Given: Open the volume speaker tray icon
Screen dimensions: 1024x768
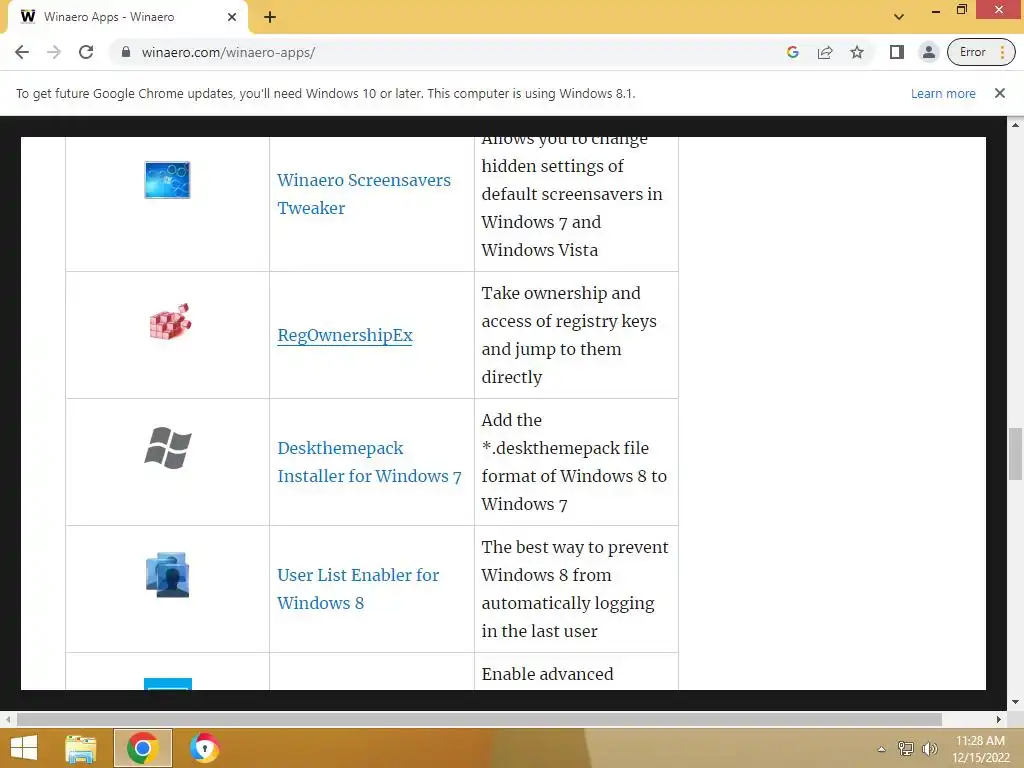Looking at the screenshot, I should pos(929,749).
